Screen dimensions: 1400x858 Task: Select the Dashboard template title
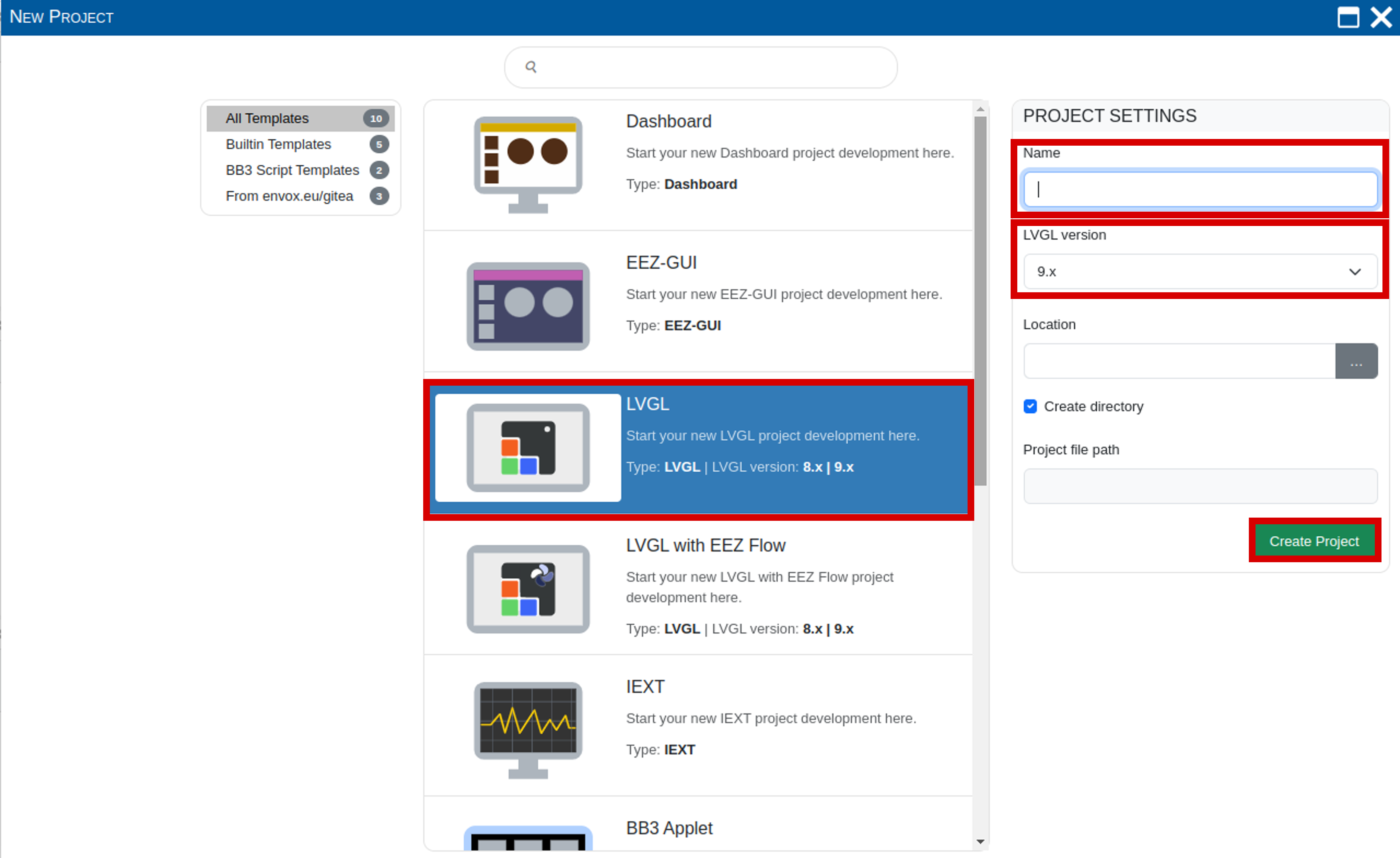coord(669,121)
